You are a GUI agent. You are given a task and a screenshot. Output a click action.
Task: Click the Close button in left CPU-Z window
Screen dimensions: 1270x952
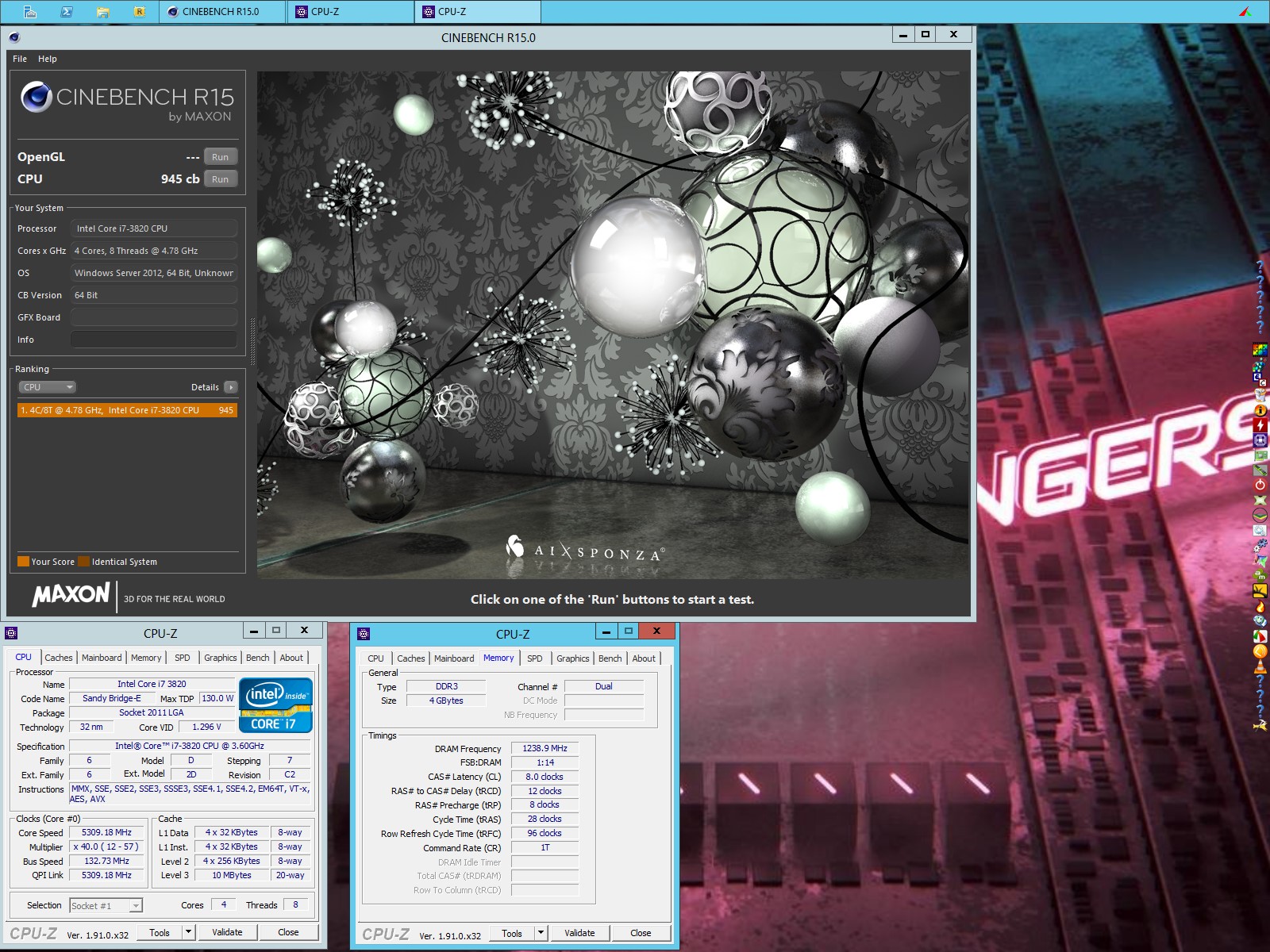click(x=288, y=932)
